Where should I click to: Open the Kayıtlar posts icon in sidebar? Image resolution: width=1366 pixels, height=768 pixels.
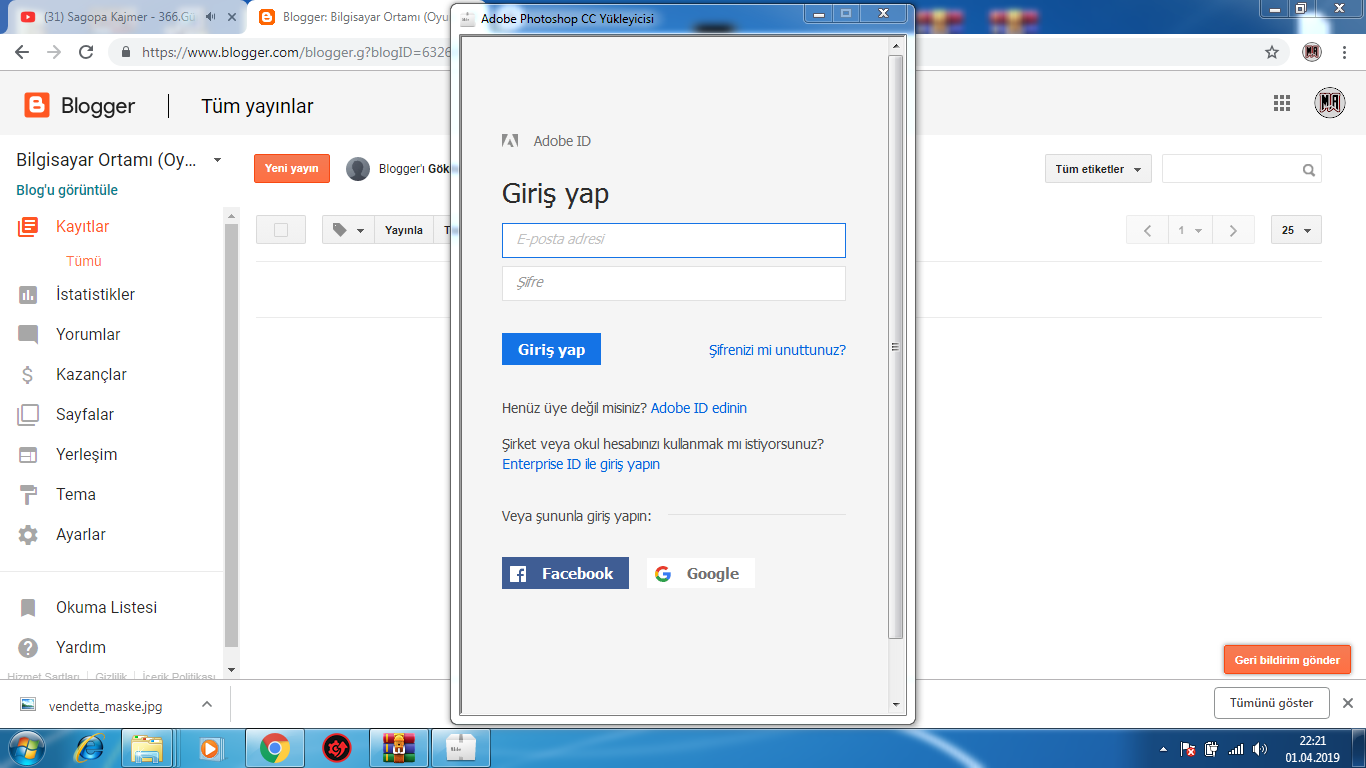(x=28, y=227)
